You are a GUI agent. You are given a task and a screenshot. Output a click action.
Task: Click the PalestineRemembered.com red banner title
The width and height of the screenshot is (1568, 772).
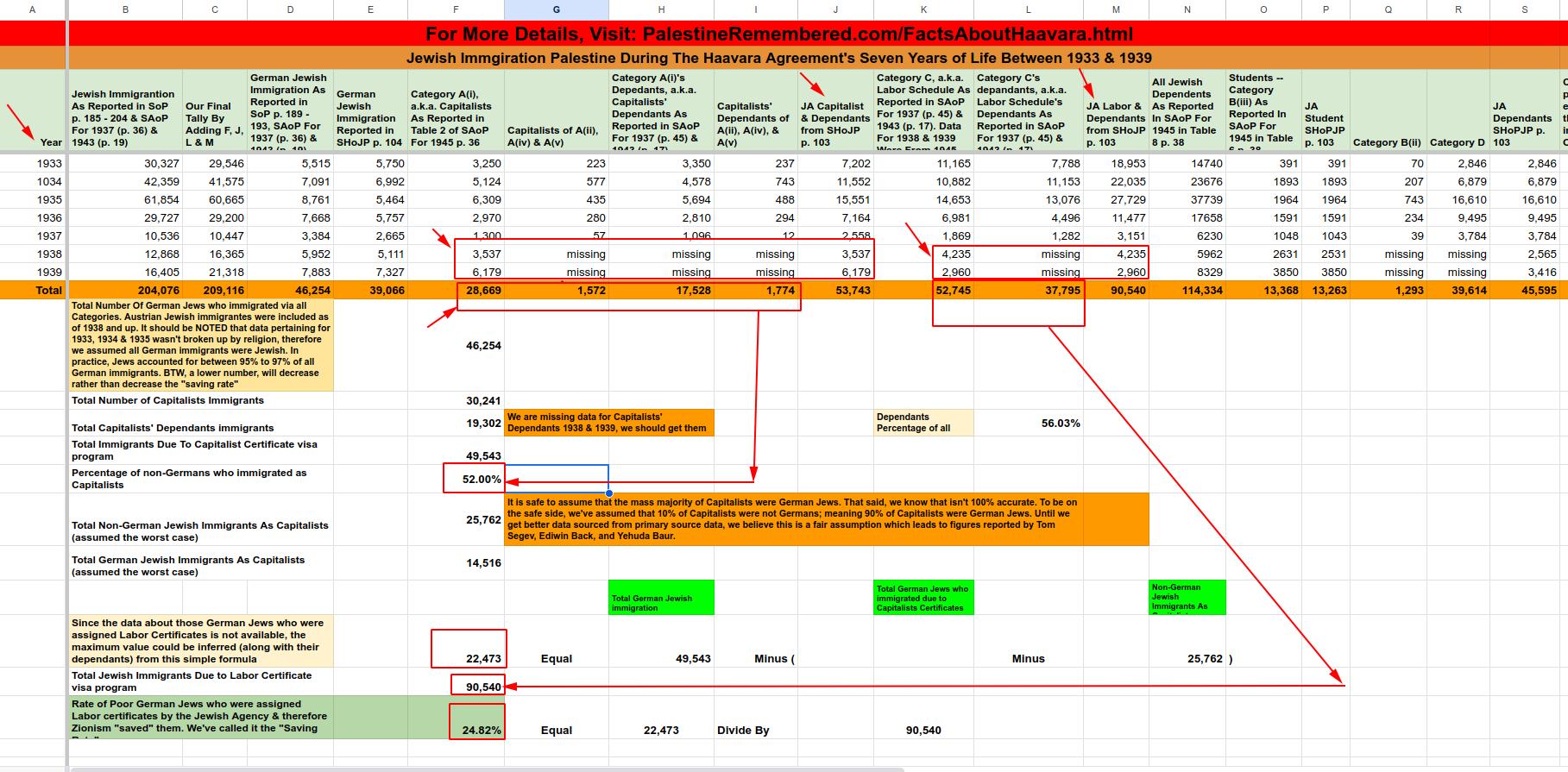click(779, 34)
